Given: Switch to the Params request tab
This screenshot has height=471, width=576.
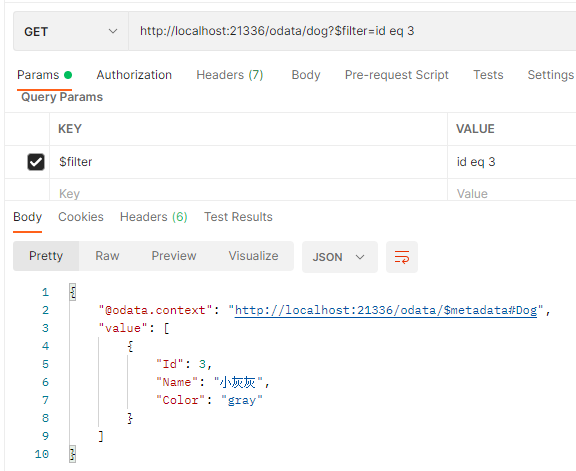Looking at the screenshot, I should pos(44,75).
